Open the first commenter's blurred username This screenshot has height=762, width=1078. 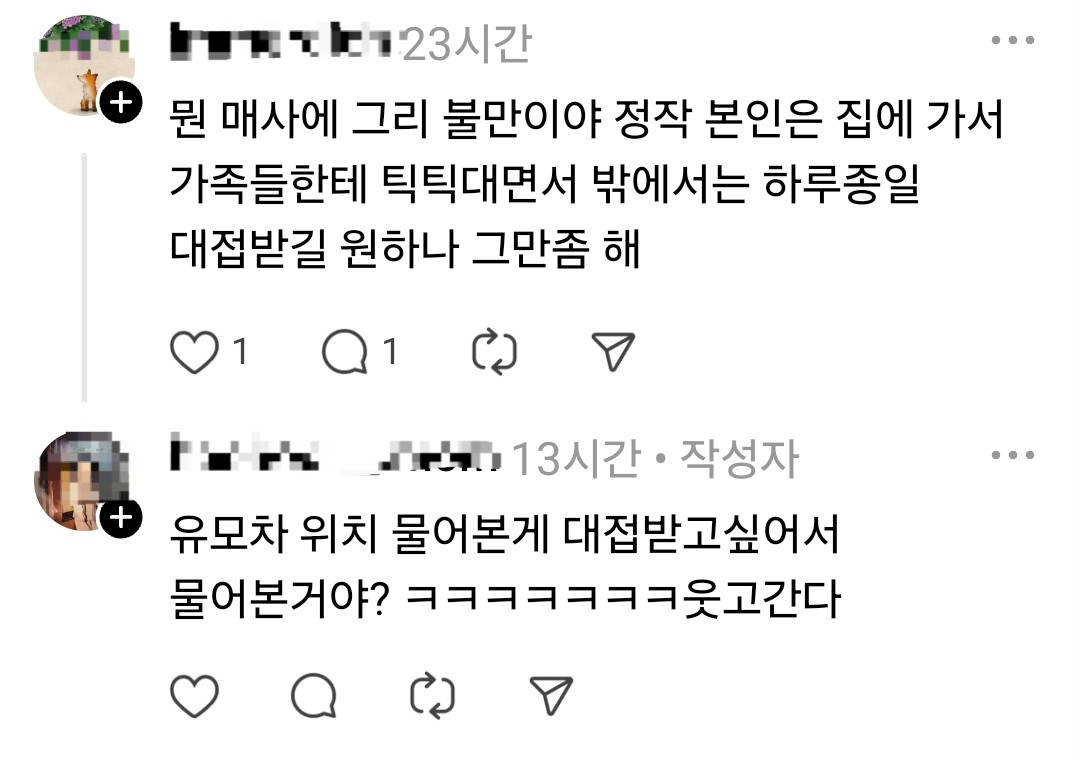point(282,41)
